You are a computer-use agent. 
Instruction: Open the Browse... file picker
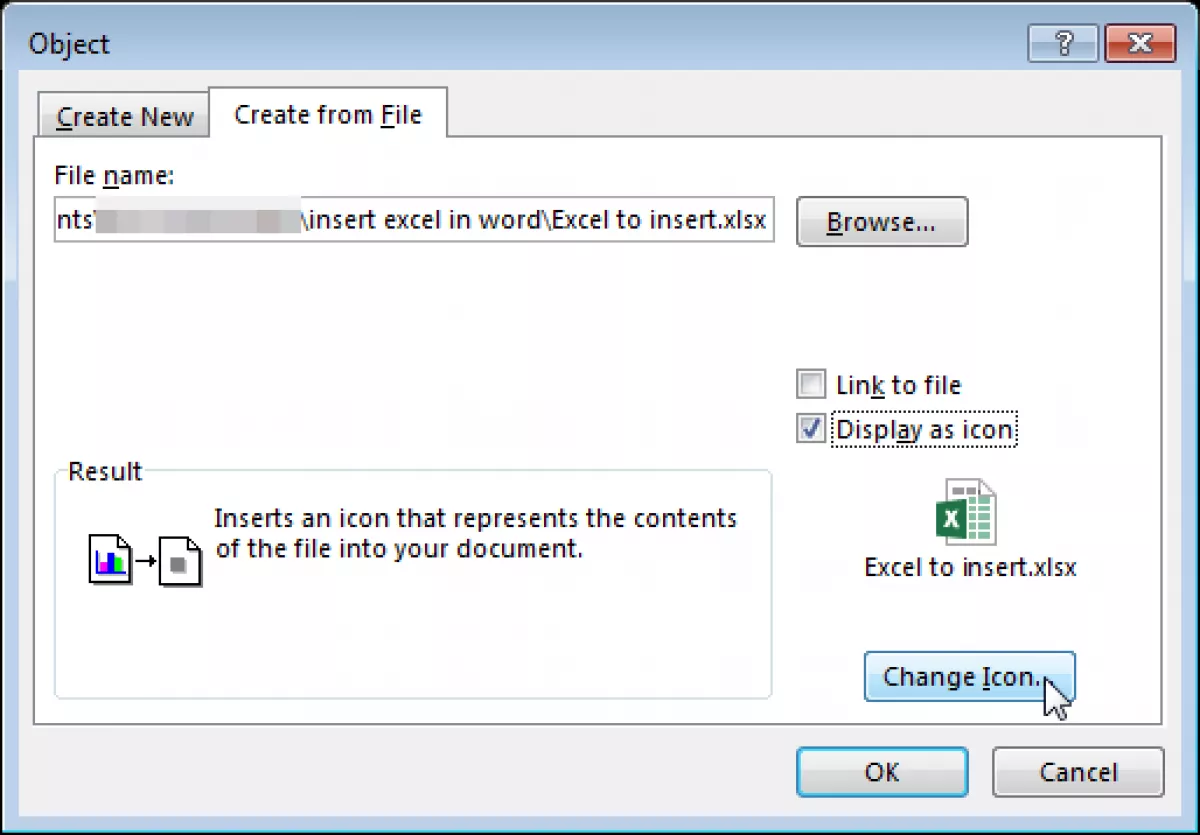(x=882, y=222)
